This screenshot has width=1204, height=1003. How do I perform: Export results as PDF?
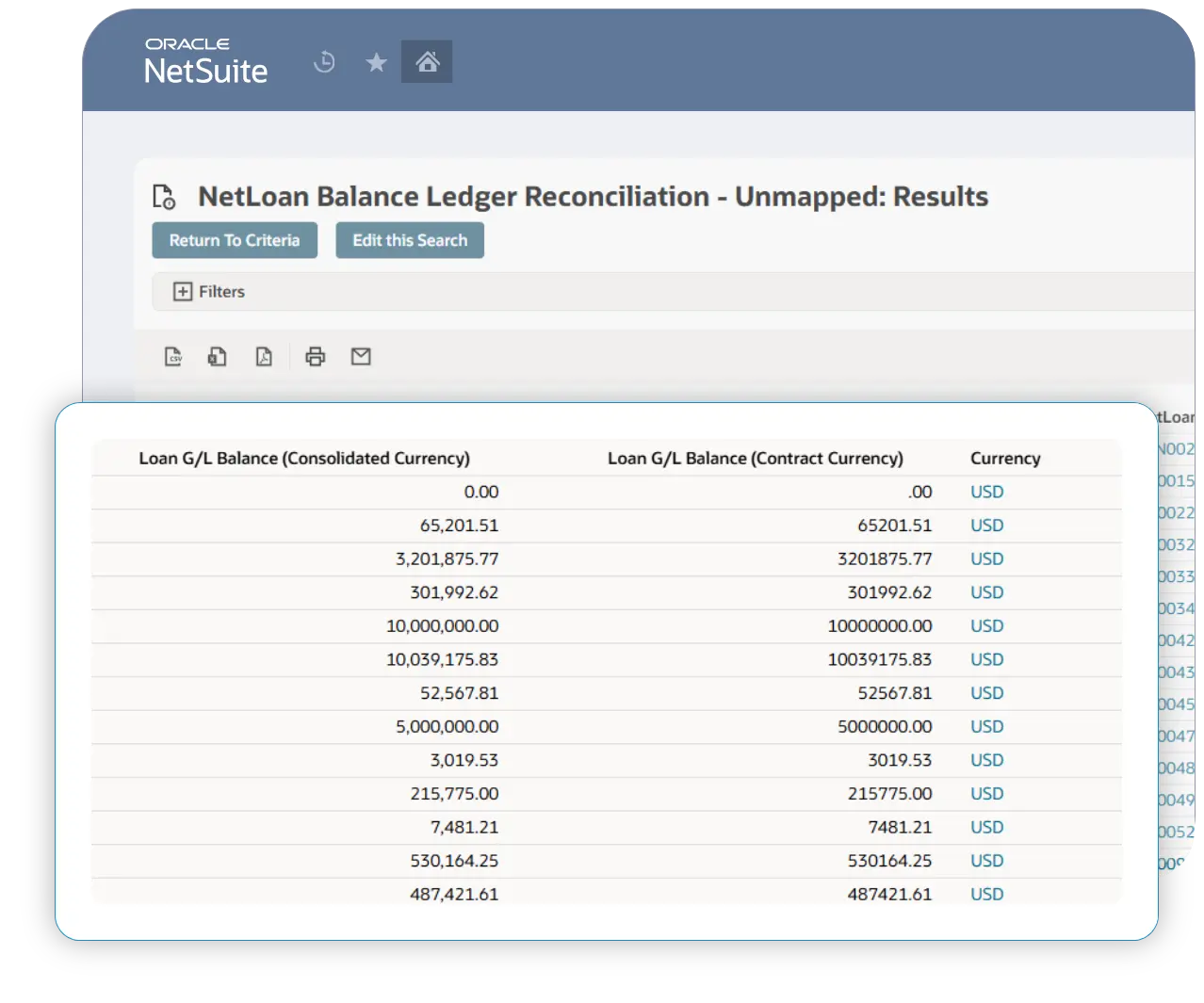[x=264, y=356]
